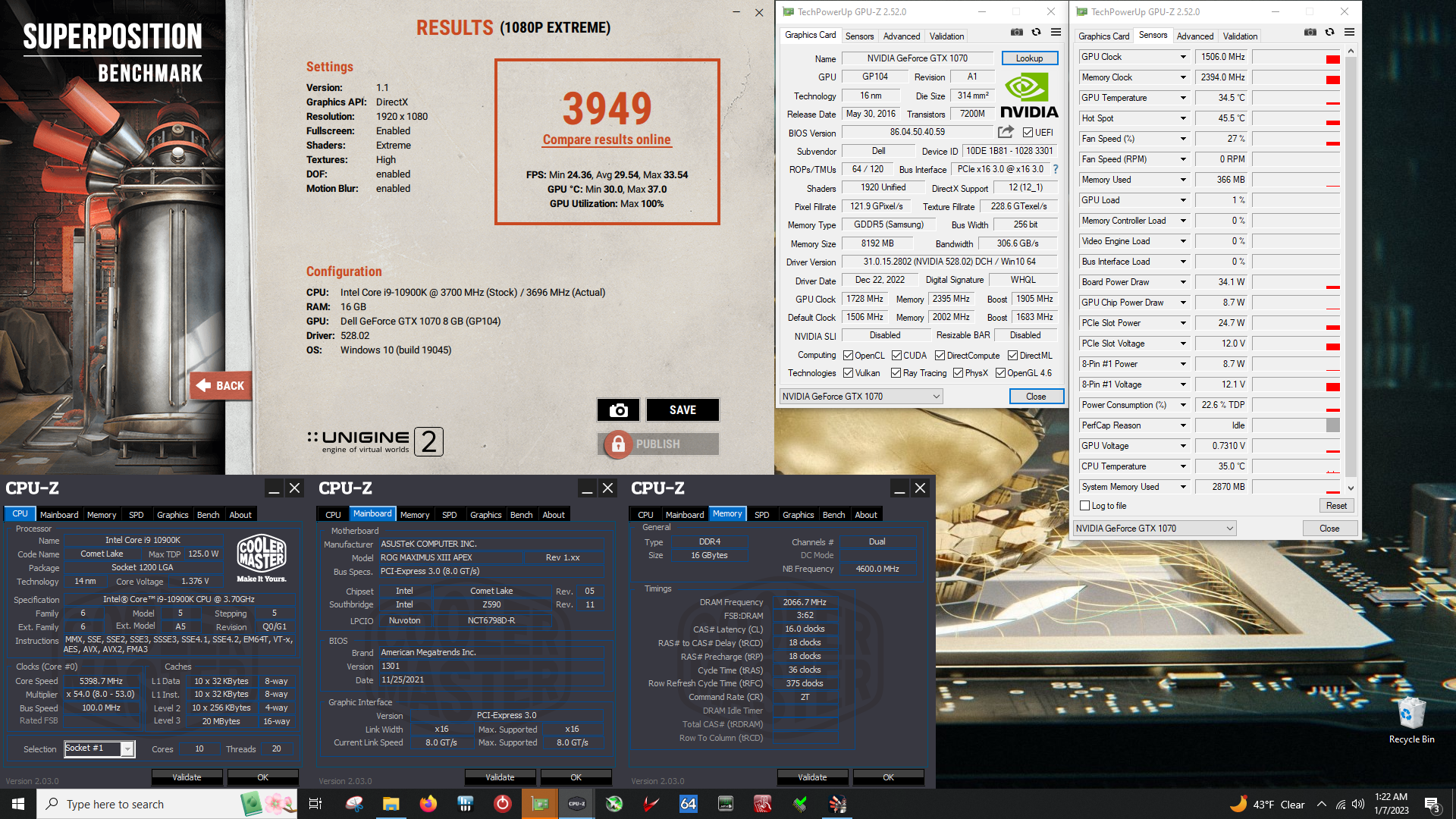Open Task View in taskbar
This screenshot has height=819, width=1456.
pyautogui.click(x=315, y=804)
